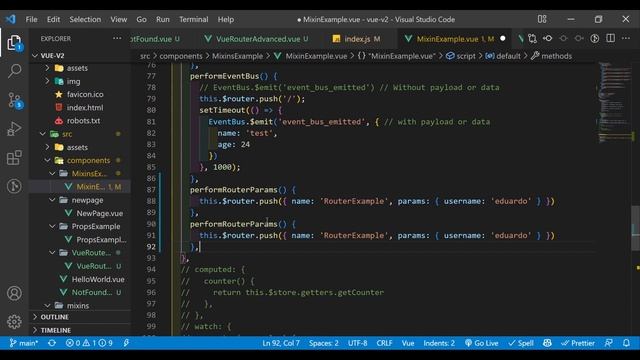640x360 pixels.
Task: Open the View menu
Action: [118, 19]
